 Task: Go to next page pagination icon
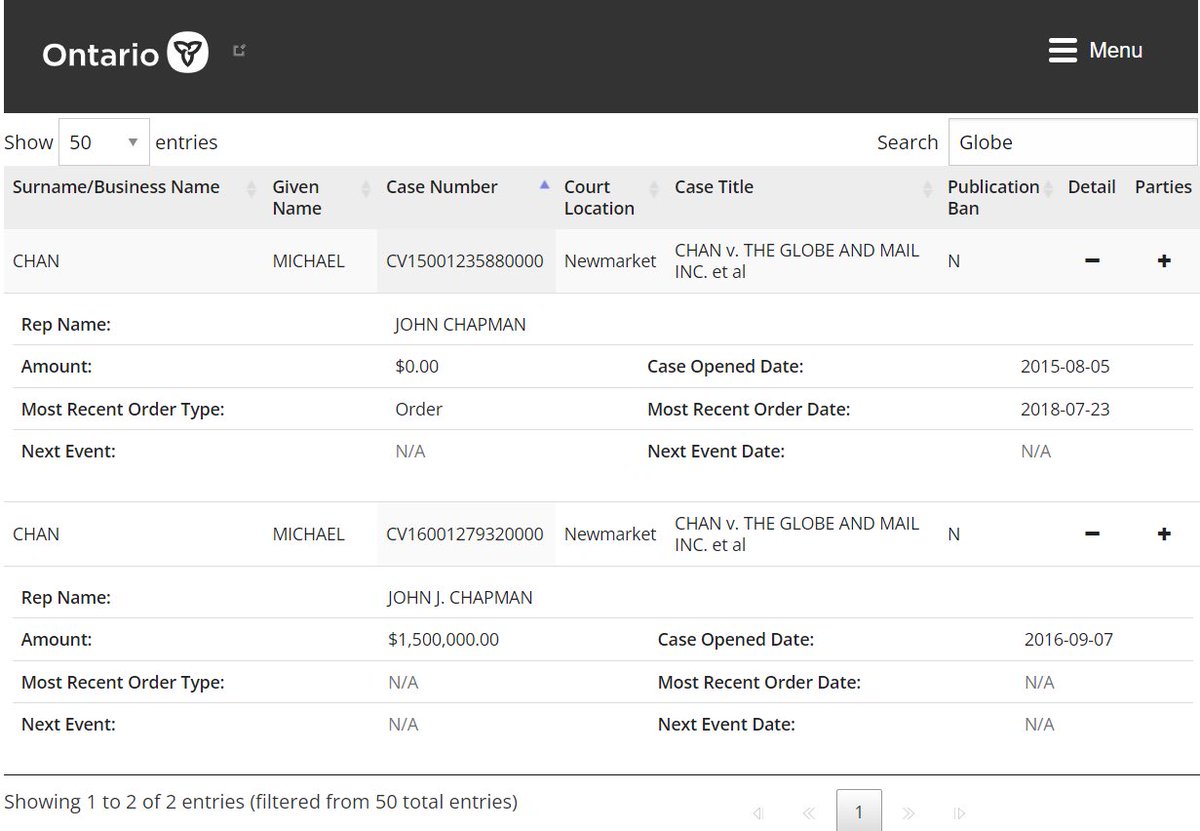908,813
